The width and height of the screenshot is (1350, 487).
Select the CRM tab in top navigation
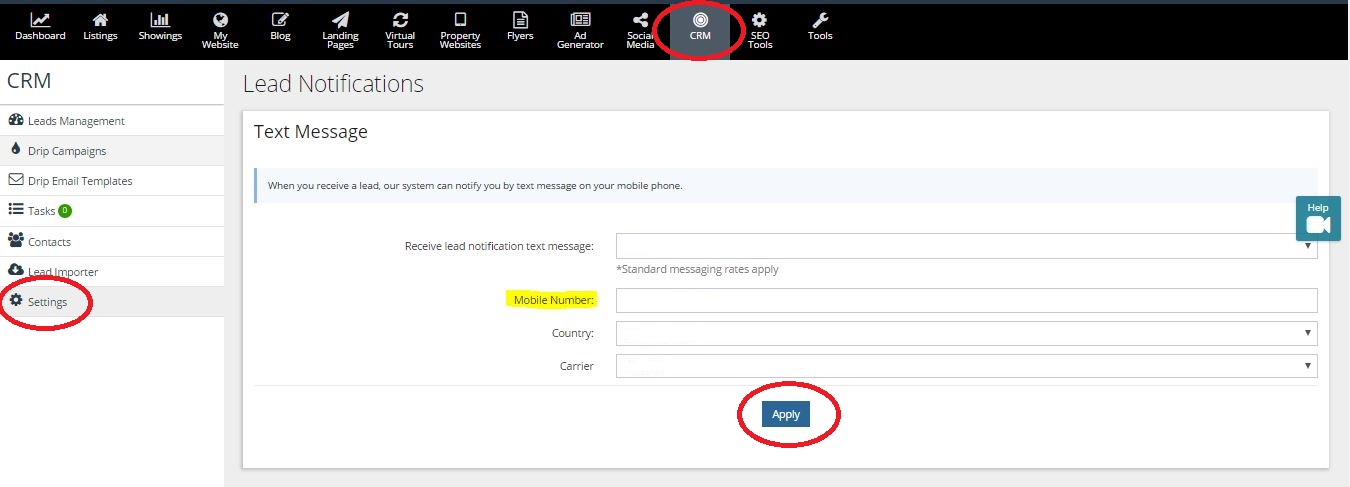(700, 27)
